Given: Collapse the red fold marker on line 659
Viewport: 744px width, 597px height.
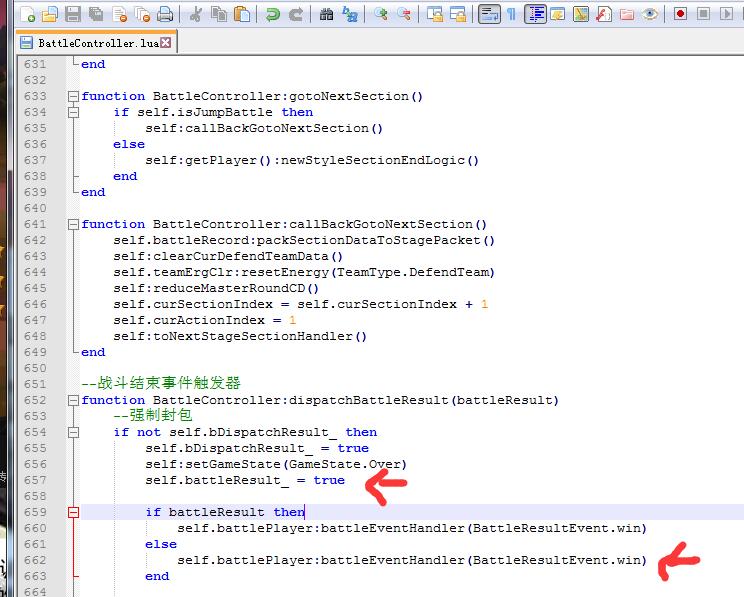Looking at the screenshot, I should pos(73,512).
